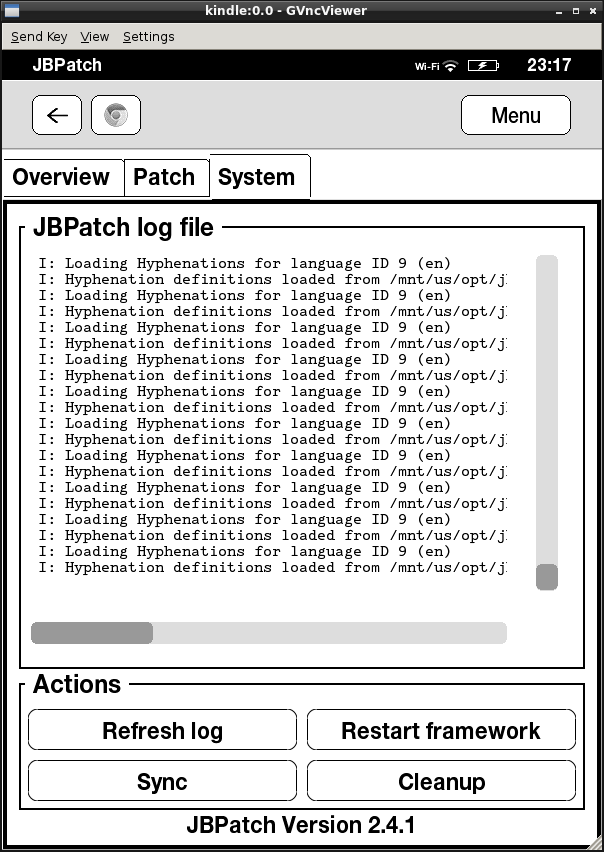The width and height of the screenshot is (604, 852).
Task: Click the 23:17 clock in status bar
Action: click(x=549, y=65)
